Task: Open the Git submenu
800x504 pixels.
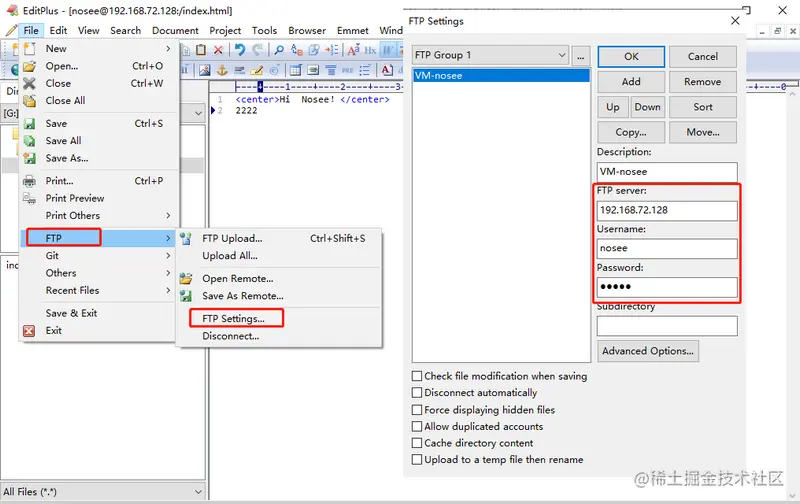Action: coord(99,256)
